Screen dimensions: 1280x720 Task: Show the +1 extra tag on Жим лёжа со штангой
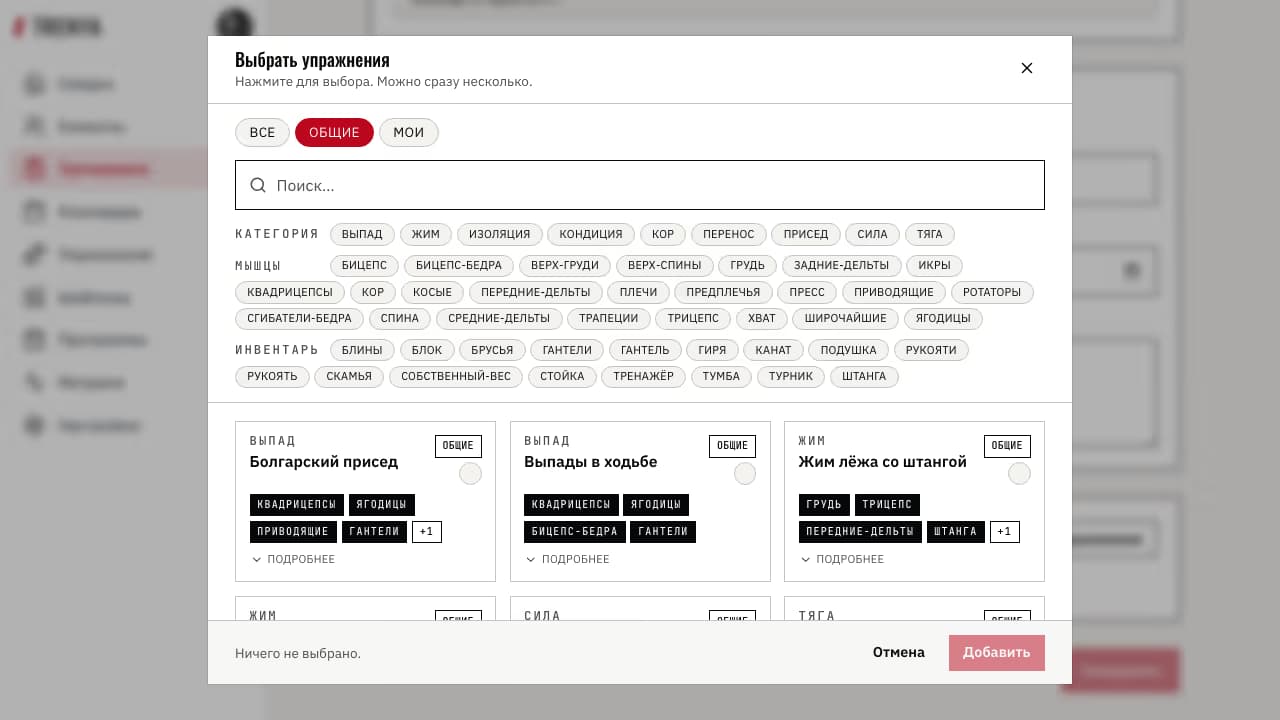pyautogui.click(x=1005, y=531)
